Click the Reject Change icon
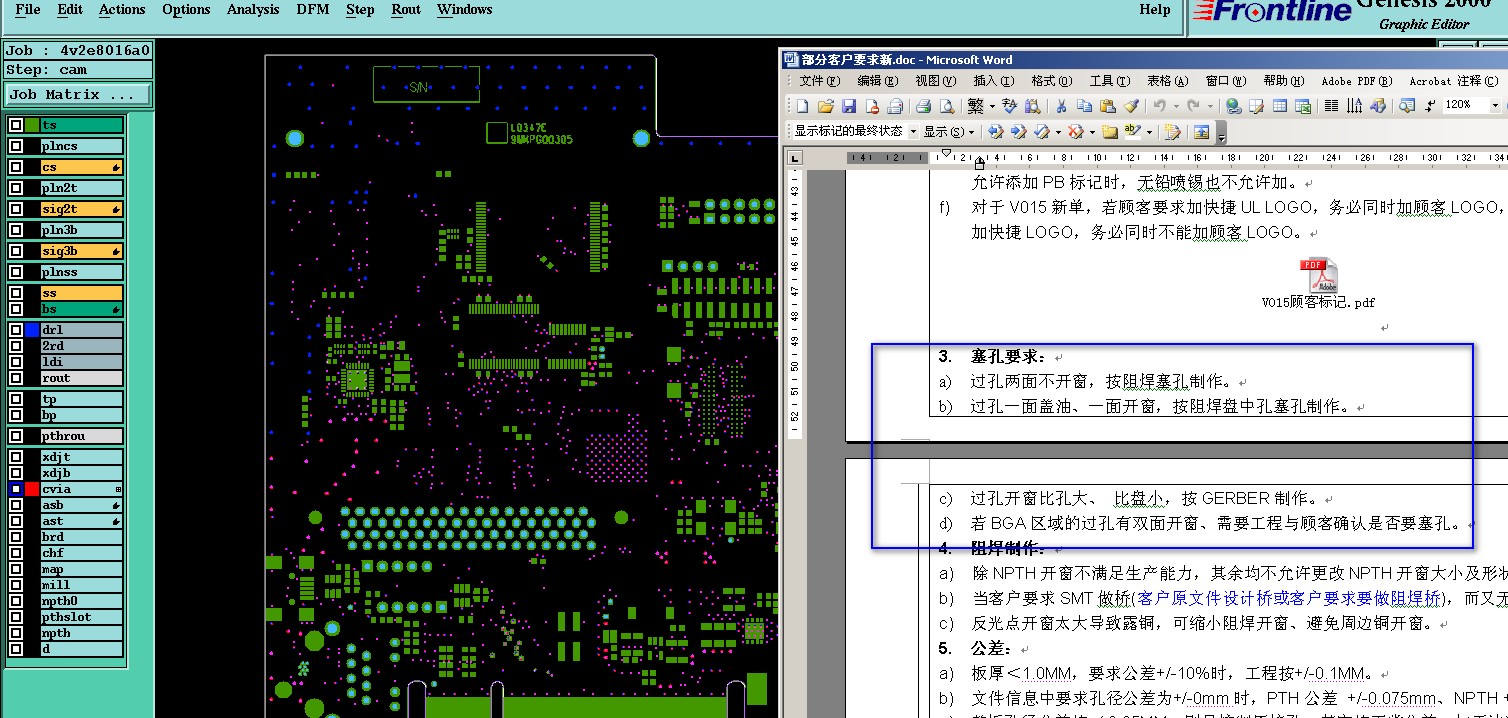Image resolution: width=1508 pixels, height=718 pixels. click(x=1075, y=132)
